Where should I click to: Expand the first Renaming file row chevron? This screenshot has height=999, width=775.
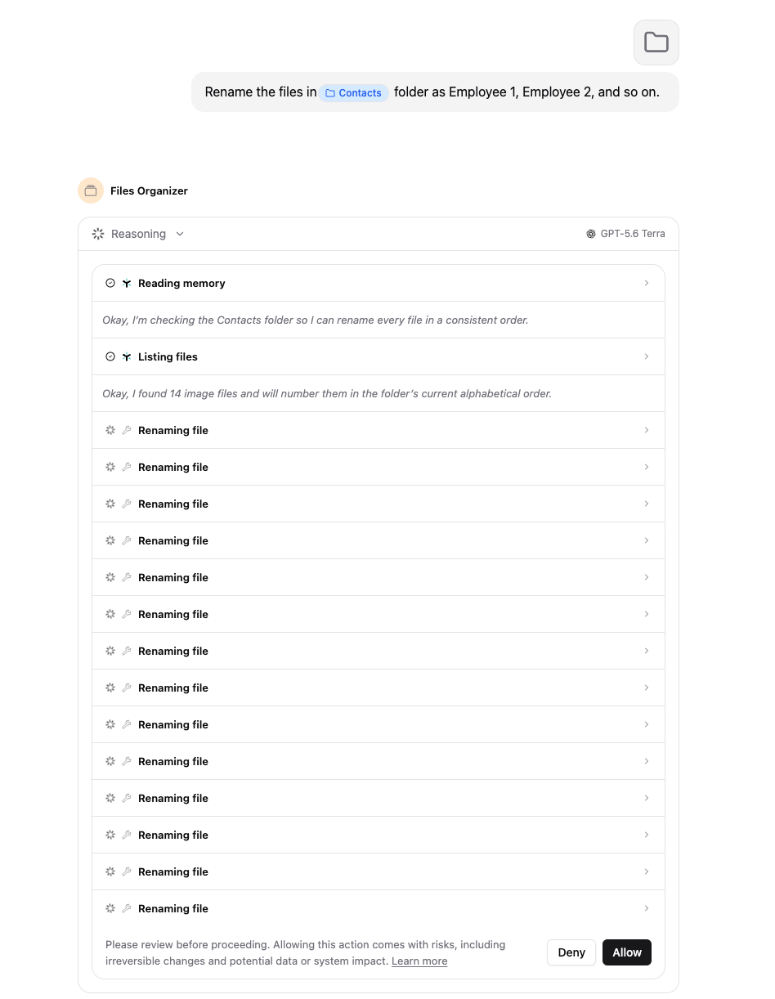click(646, 430)
